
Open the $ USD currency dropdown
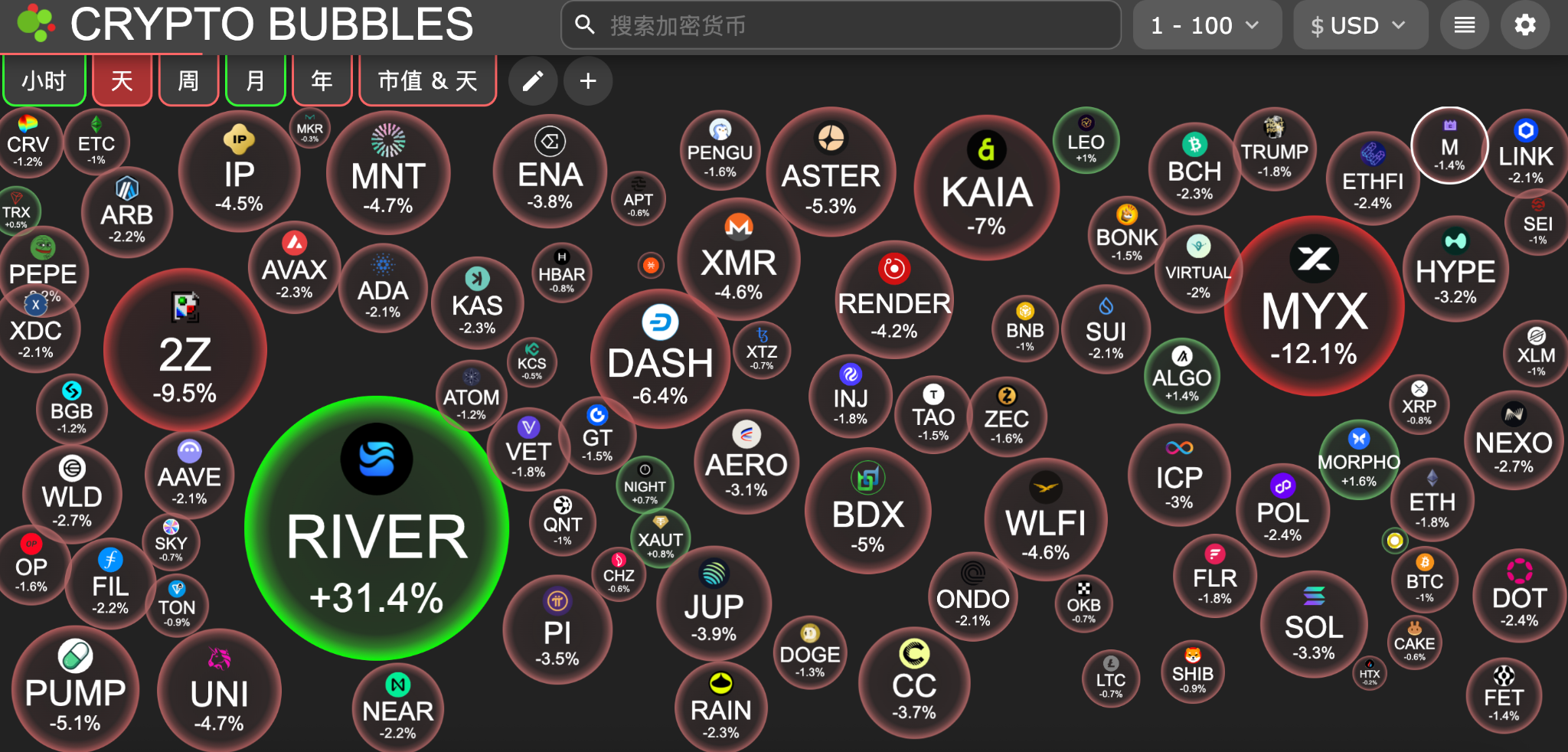point(1359,25)
